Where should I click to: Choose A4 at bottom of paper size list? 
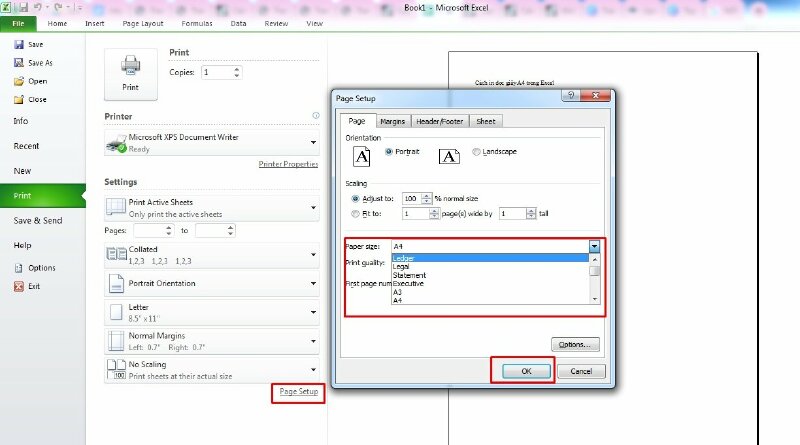pyautogui.click(x=490, y=301)
